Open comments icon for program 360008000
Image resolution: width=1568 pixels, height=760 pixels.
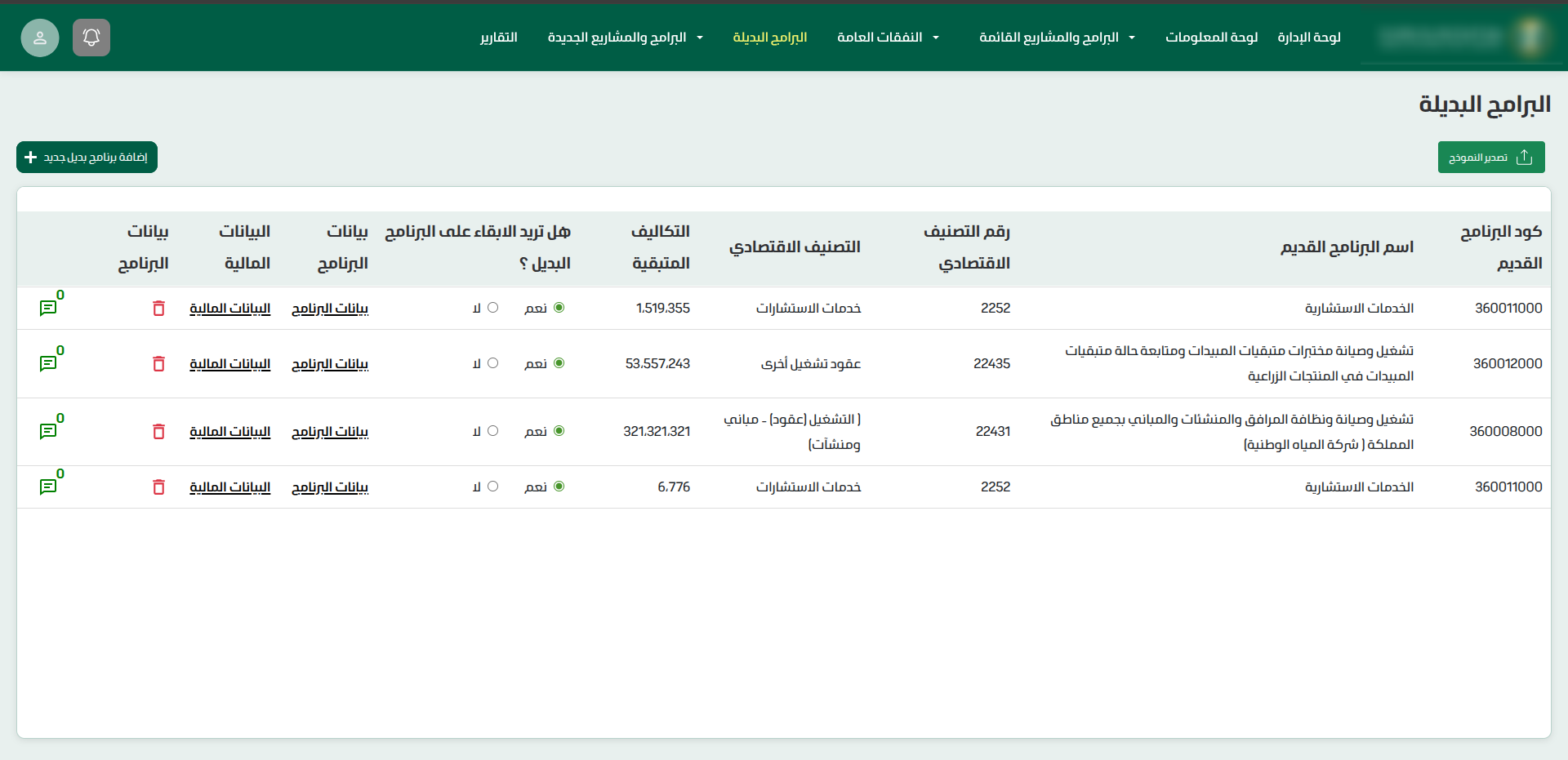(48, 431)
